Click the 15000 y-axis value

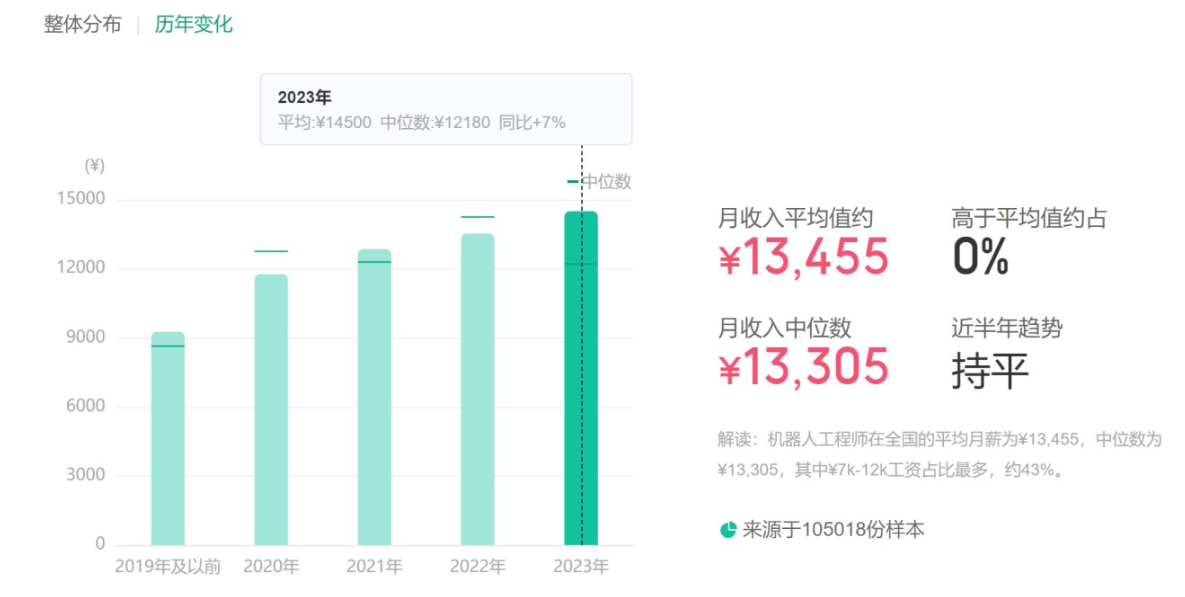tap(81, 199)
